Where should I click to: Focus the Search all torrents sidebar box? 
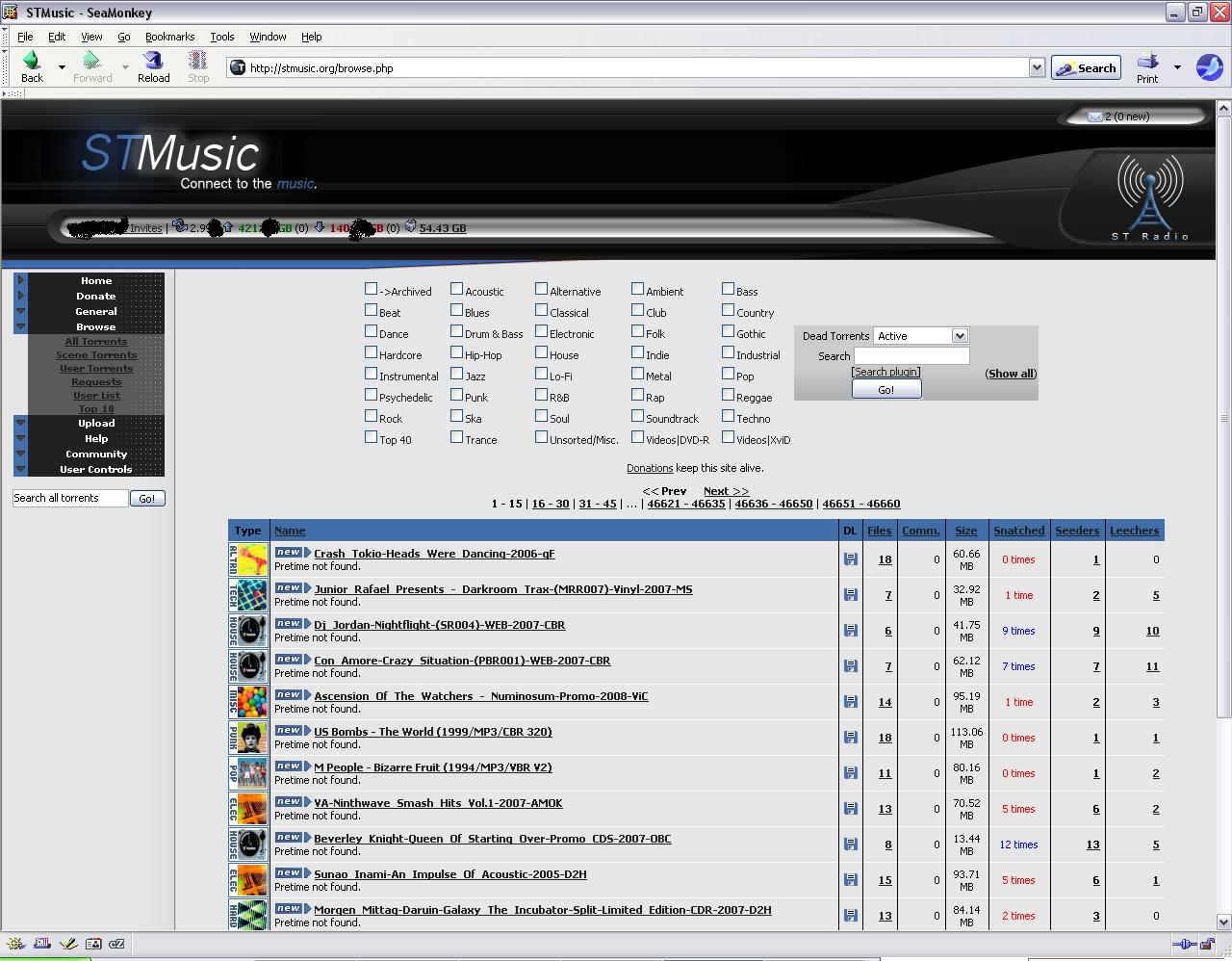(x=69, y=498)
